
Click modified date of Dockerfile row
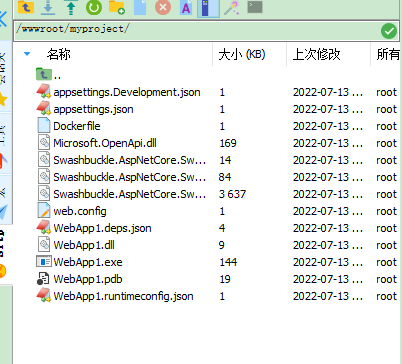(x=328, y=126)
